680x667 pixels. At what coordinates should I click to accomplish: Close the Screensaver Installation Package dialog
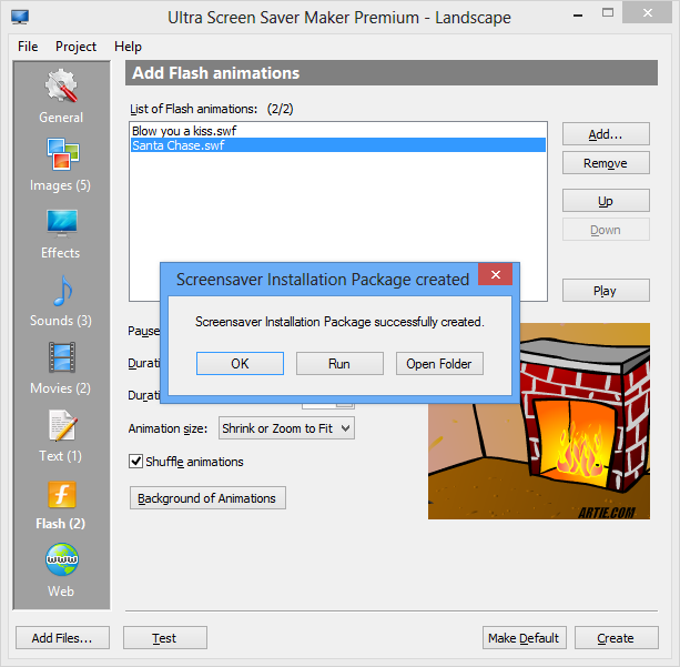pos(495,275)
